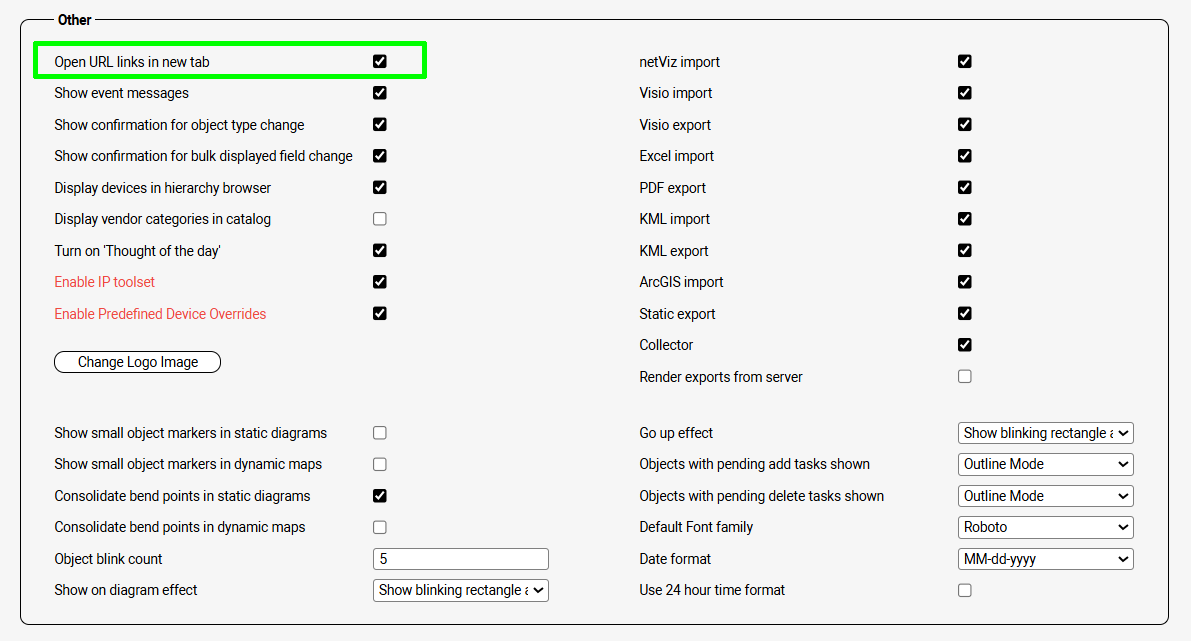Image resolution: width=1191 pixels, height=641 pixels.
Task: Uncheck Consolidate bend points in static diagrams
Action: click(380, 496)
